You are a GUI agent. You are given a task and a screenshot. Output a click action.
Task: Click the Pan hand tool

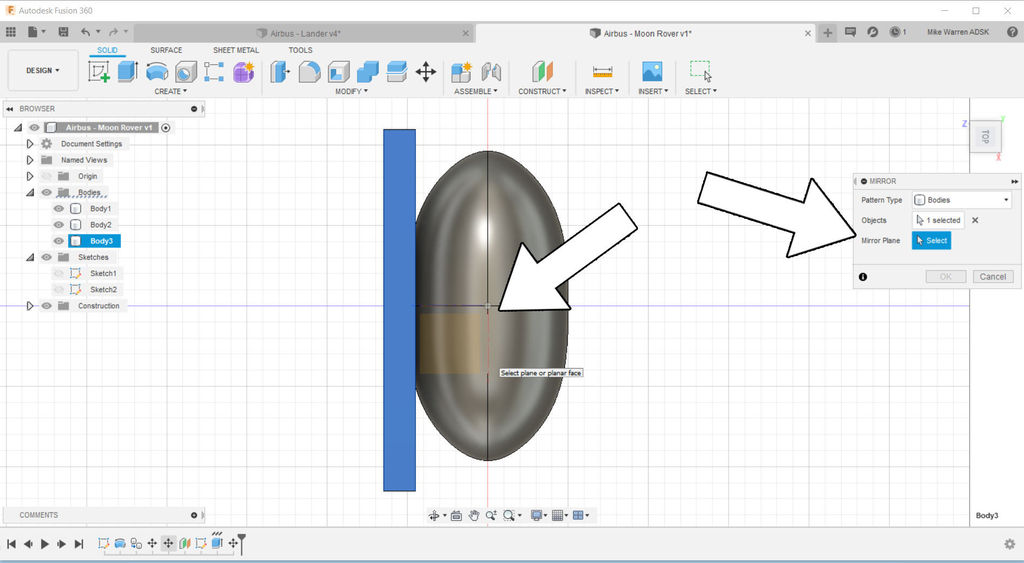[x=474, y=515]
